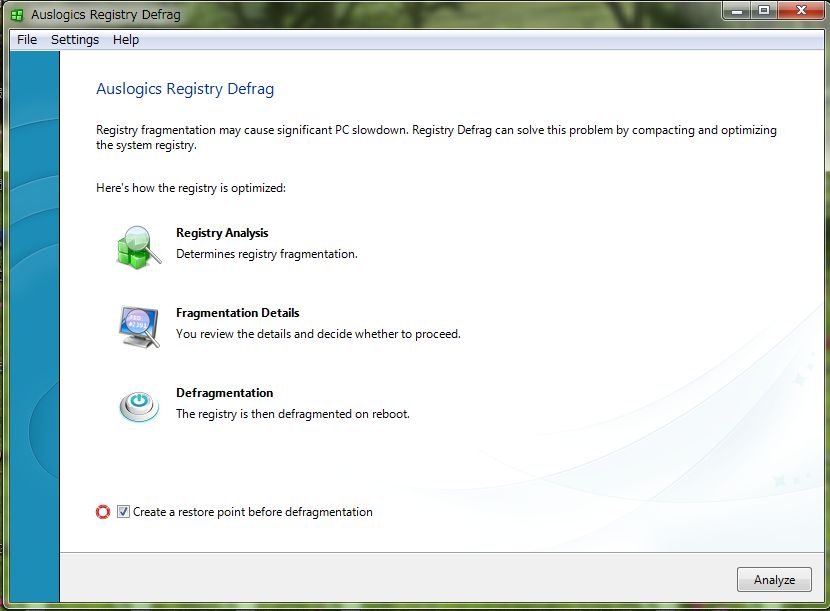Image resolution: width=830 pixels, height=611 pixels.
Task: Minimize the Registry Defrag window
Action: pos(737,10)
